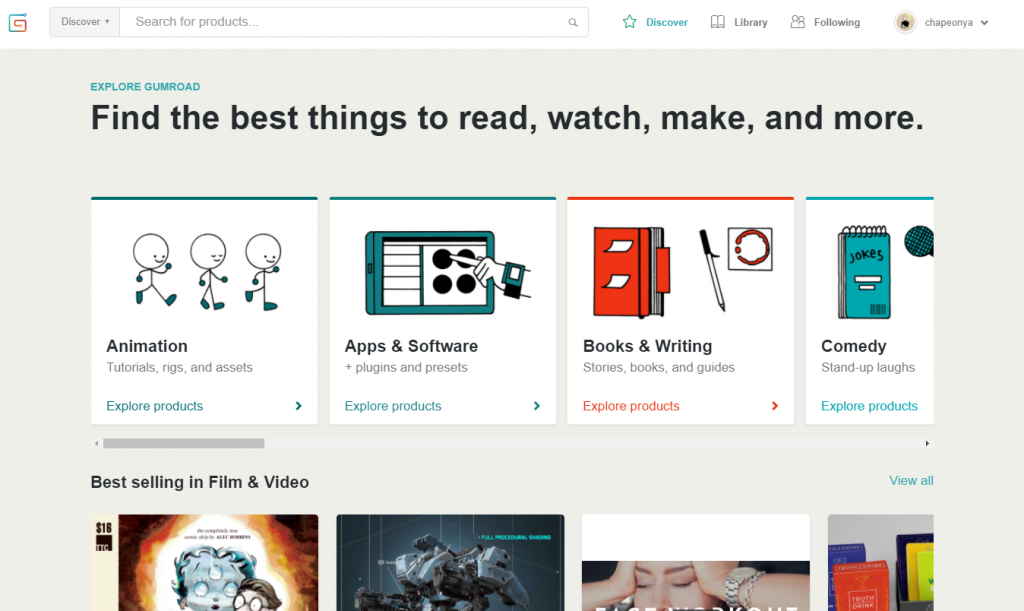
Task: Open the Animation category title
Action: pyautogui.click(x=147, y=346)
